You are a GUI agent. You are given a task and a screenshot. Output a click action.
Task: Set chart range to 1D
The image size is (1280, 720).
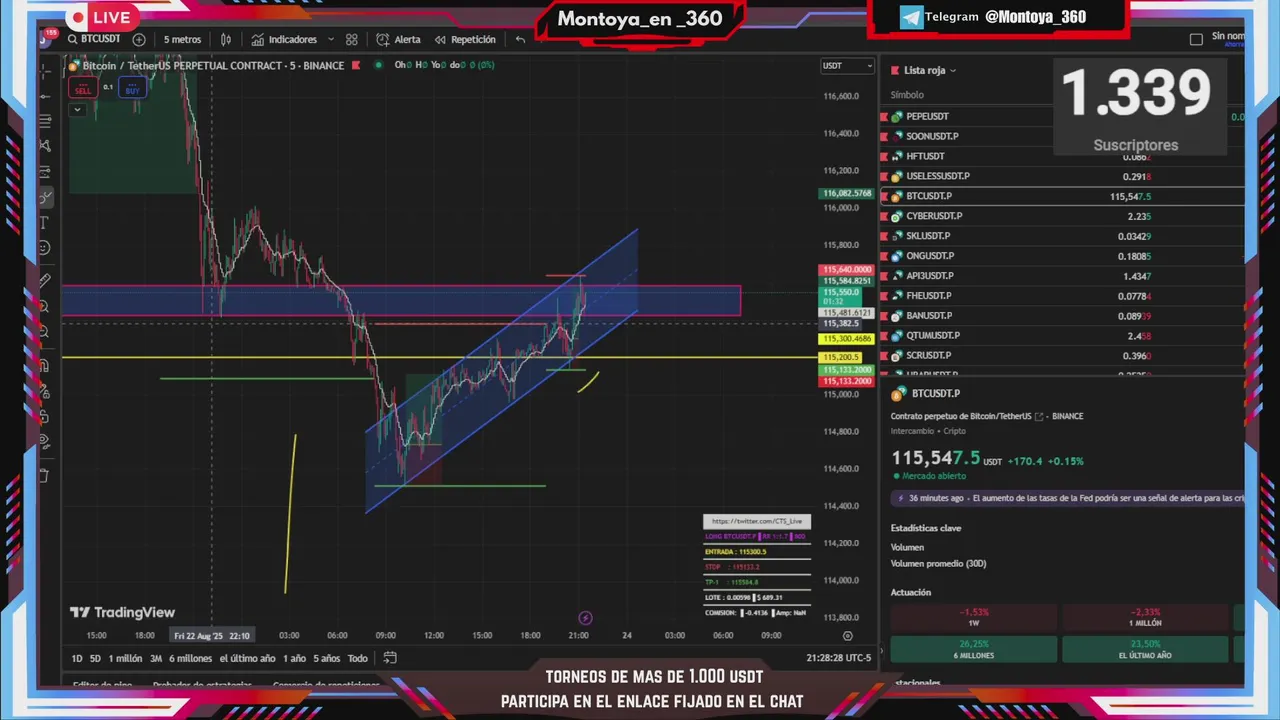(x=77, y=658)
